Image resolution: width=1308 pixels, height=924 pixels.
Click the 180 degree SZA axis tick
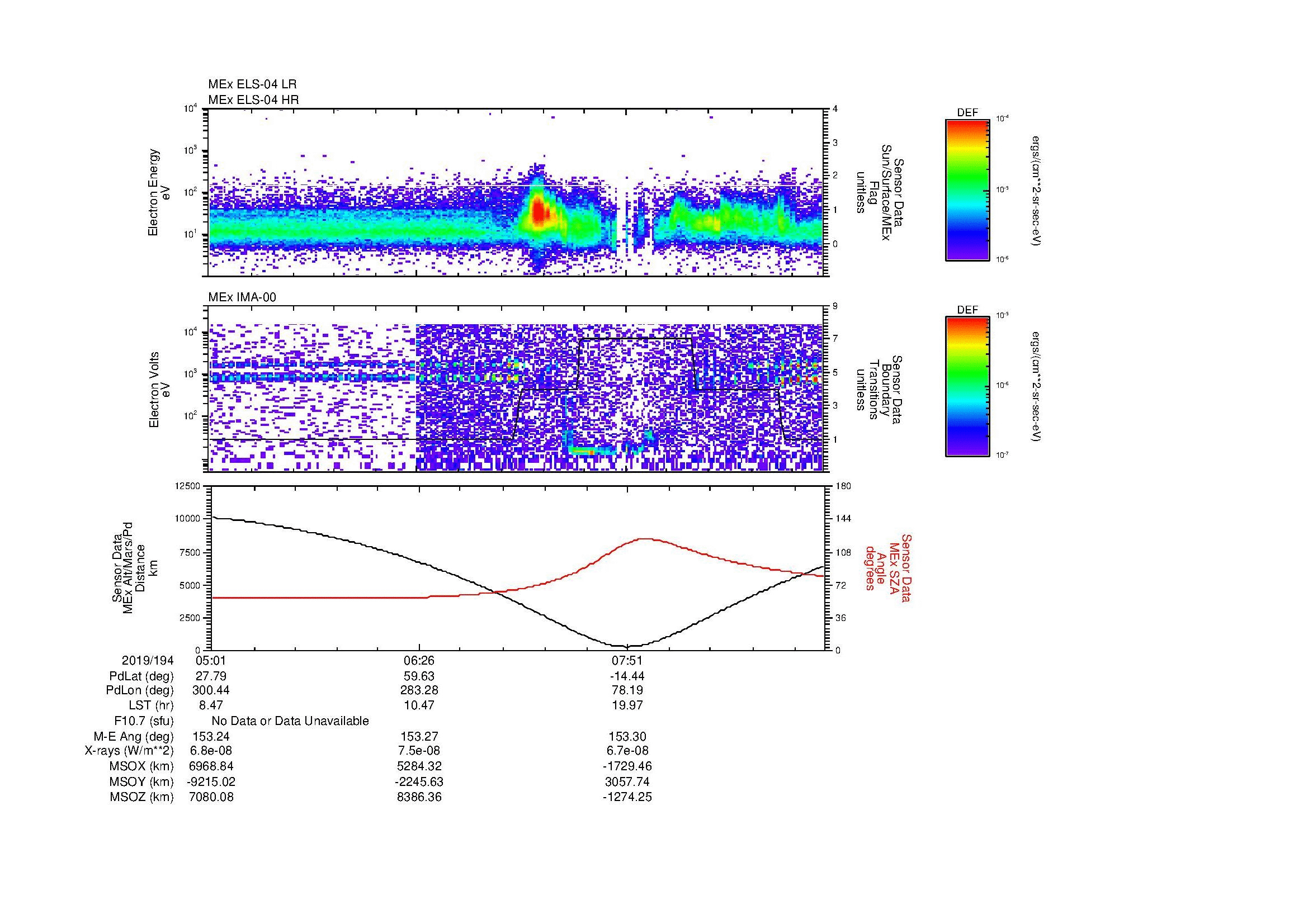[x=844, y=486]
